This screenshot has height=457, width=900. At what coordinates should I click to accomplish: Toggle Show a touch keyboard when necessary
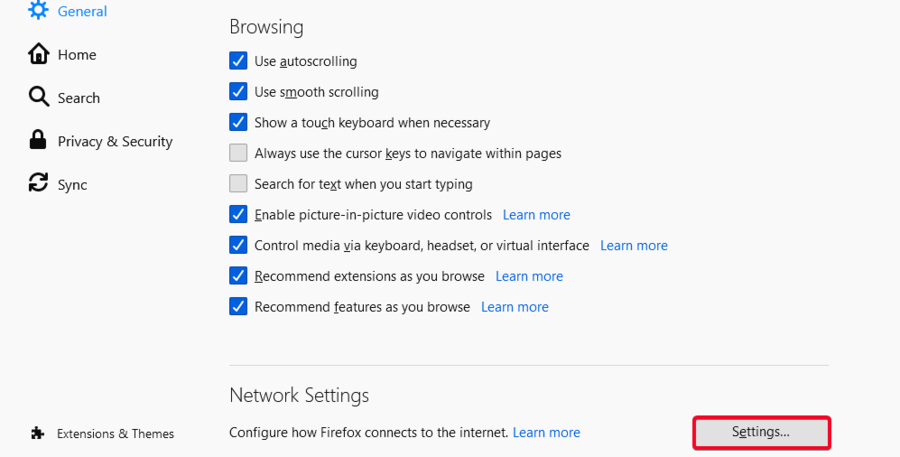[238, 123]
